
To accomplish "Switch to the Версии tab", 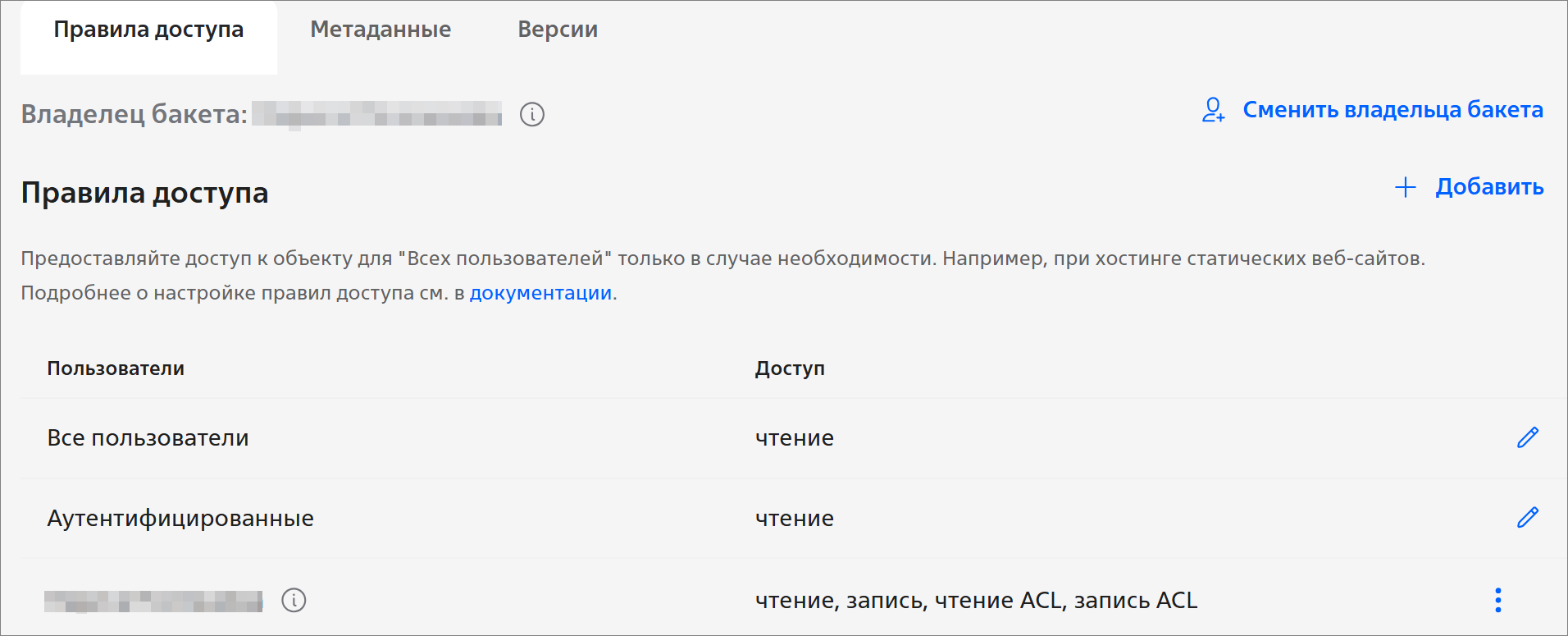I will tap(558, 30).
